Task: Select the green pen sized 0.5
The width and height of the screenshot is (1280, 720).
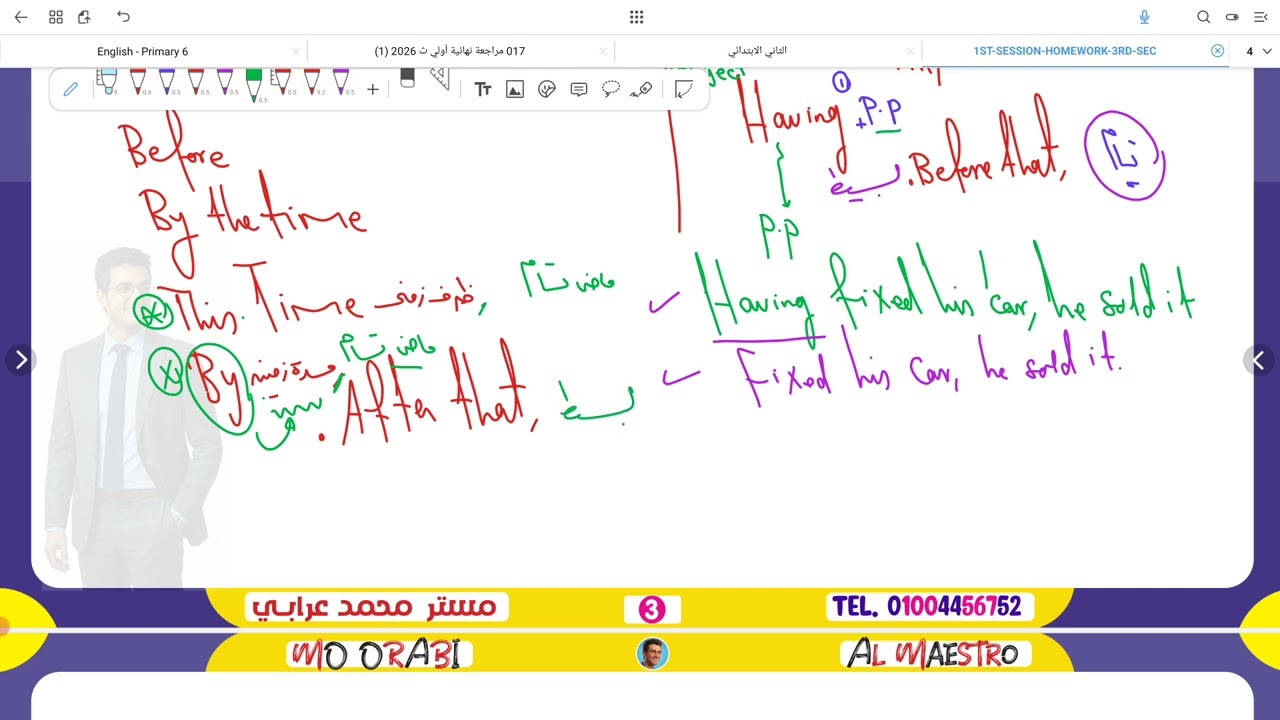Action: [x=254, y=84]
